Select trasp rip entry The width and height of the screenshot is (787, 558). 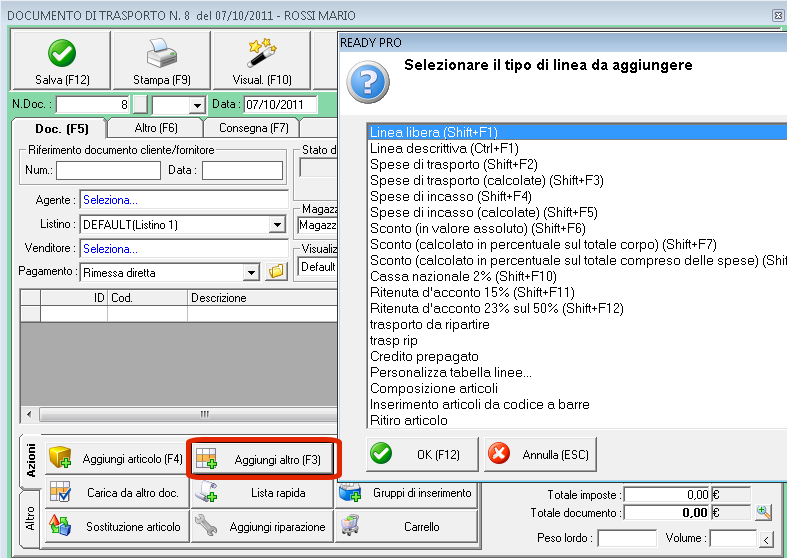(577, 340)
